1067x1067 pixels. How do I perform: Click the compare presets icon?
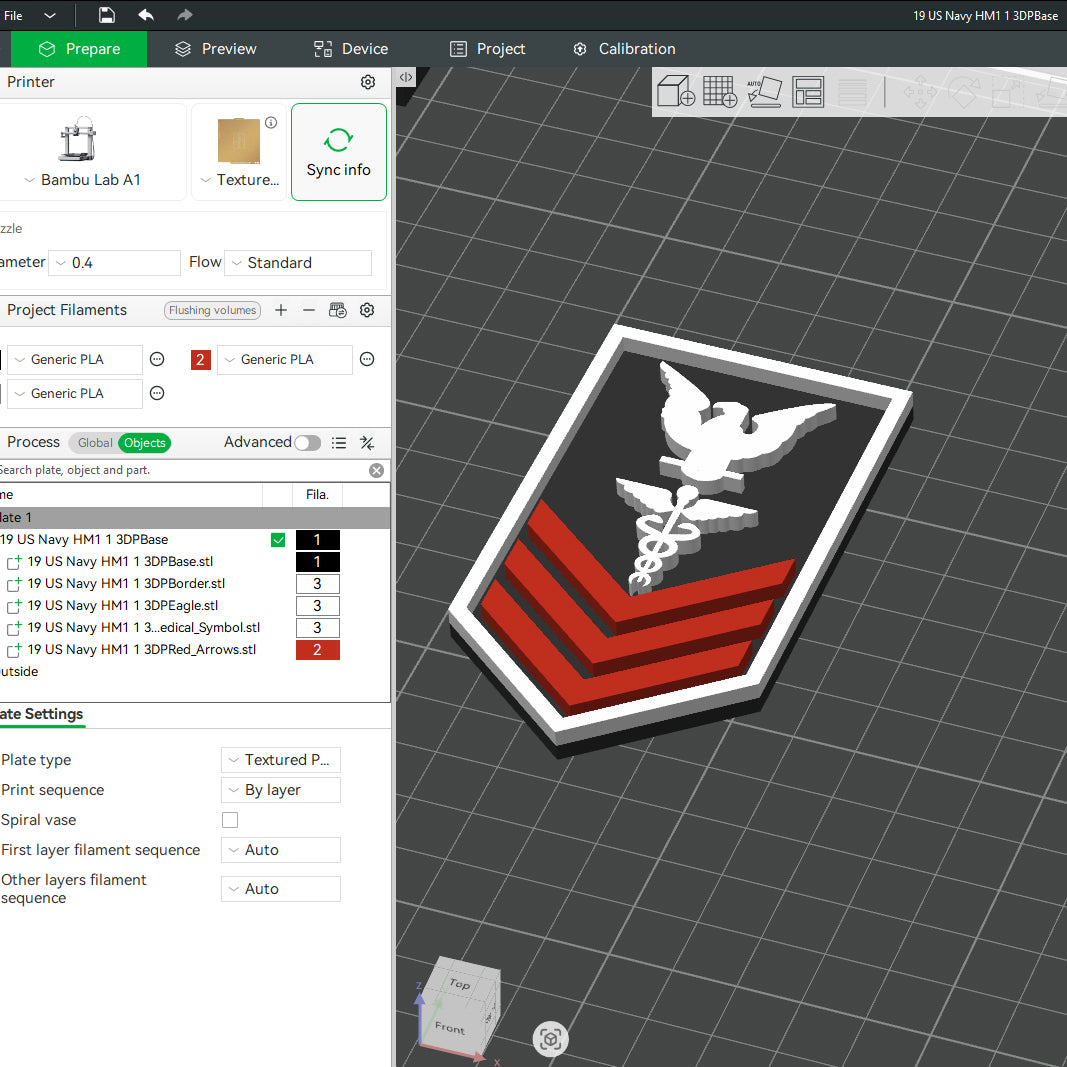pyautogui.click(x=367, y=443)
